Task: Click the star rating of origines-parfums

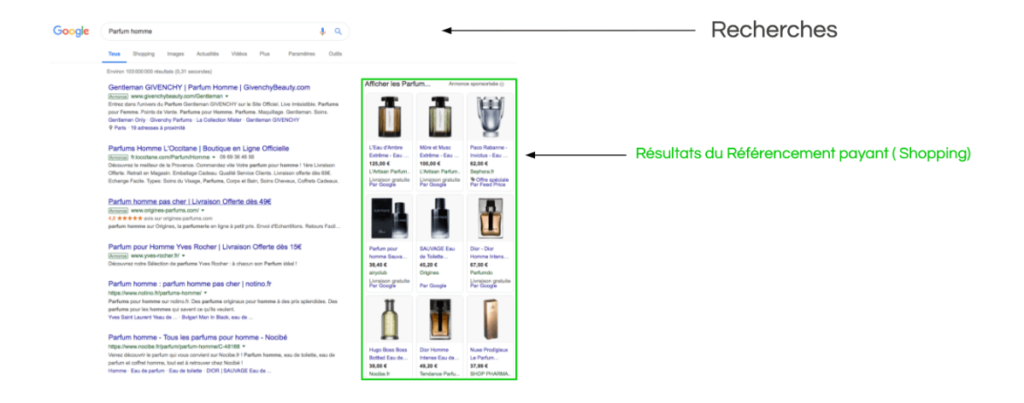Action: [x=131, y=218]
